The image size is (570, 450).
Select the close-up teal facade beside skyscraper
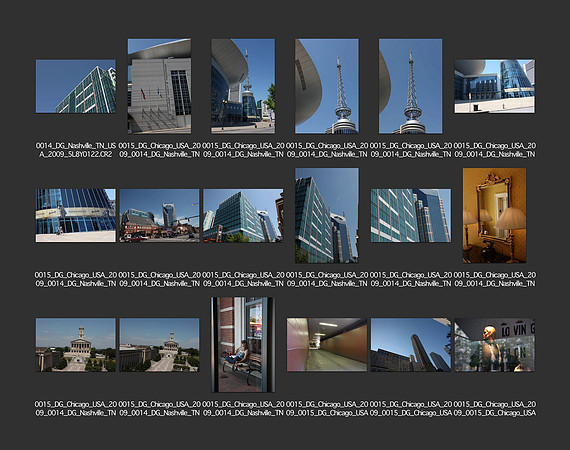click(x=411, y=216)
